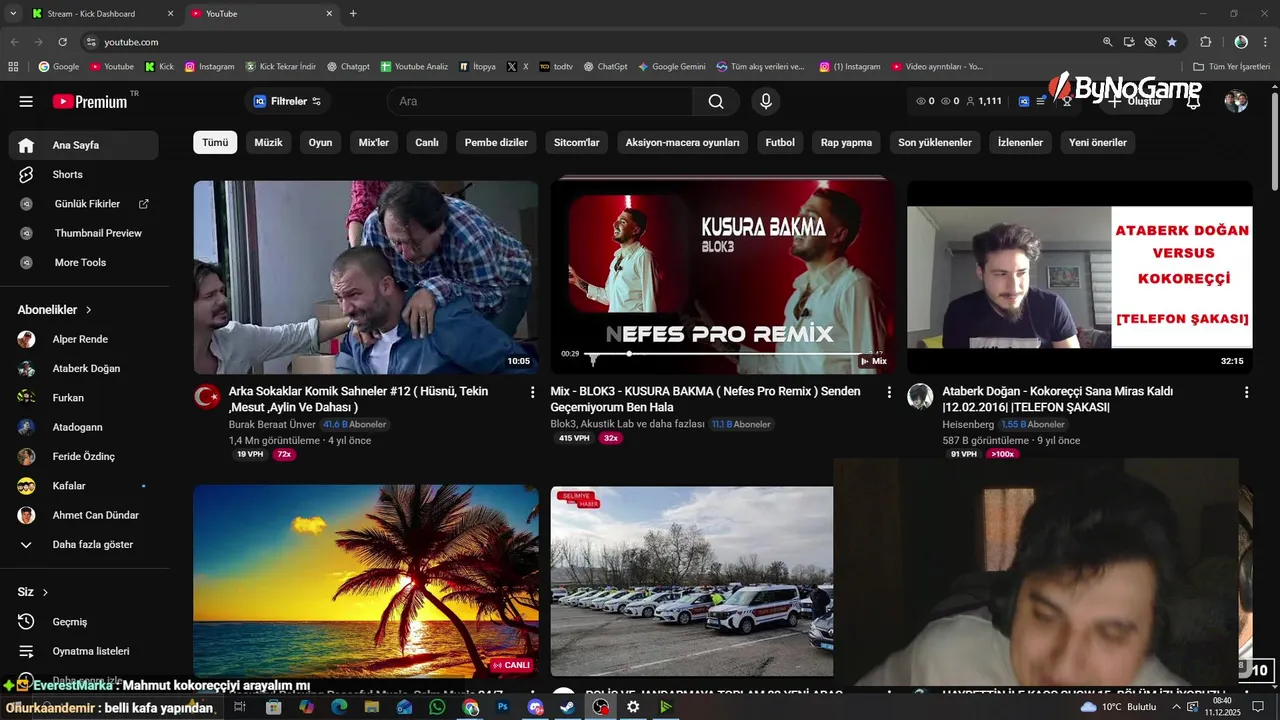Screen dimensions: 1280x720
Task: Open more options for KUSURA BAKMA mix
Action: [x=889, y=393]
